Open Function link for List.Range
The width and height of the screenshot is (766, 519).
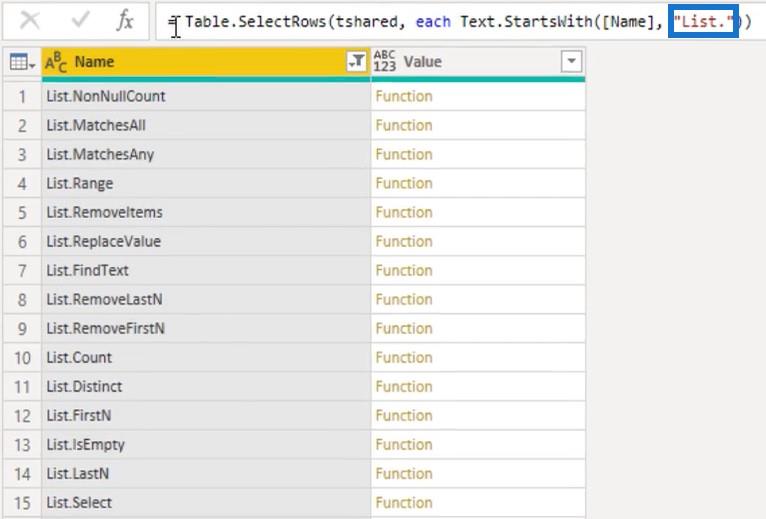pyautogui.click(x=404, y=183)
